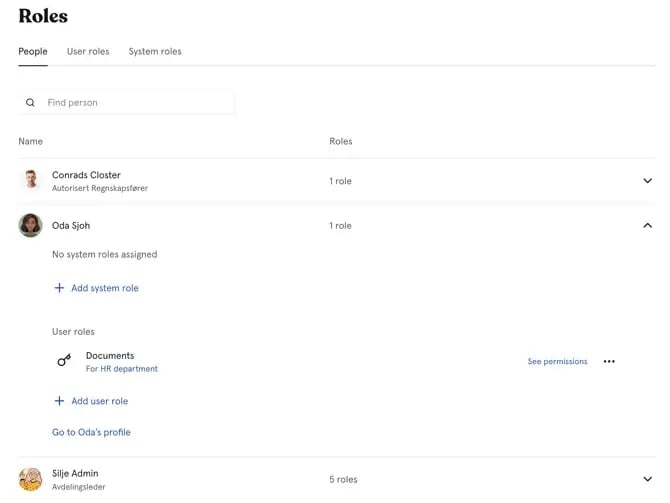Click the Name column header

tap(30, 141)
